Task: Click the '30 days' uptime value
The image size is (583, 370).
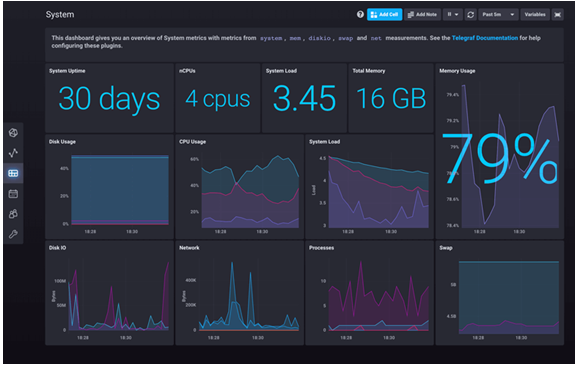Action: tap(109, 99)
